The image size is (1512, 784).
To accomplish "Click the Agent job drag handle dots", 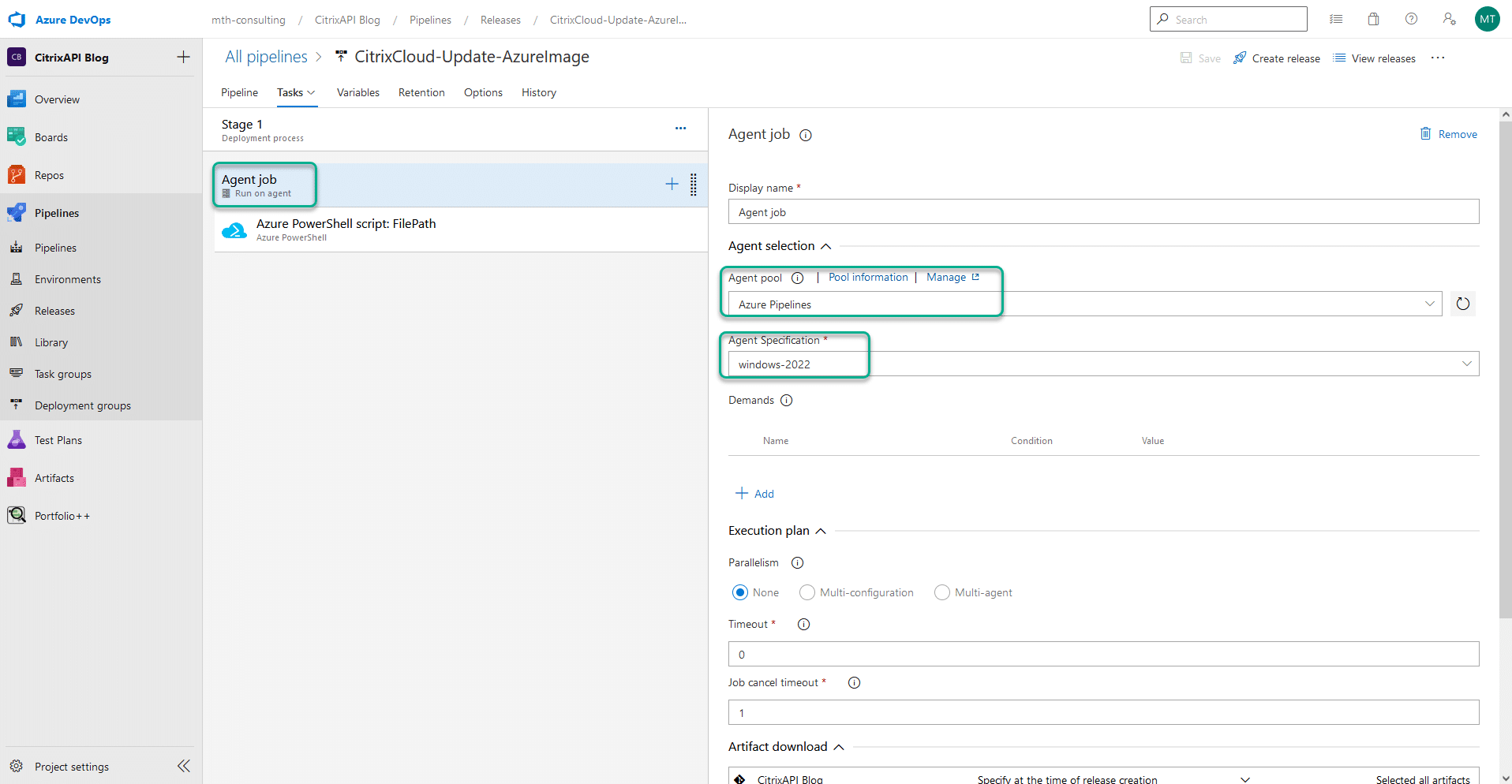I will click(694, 185).
